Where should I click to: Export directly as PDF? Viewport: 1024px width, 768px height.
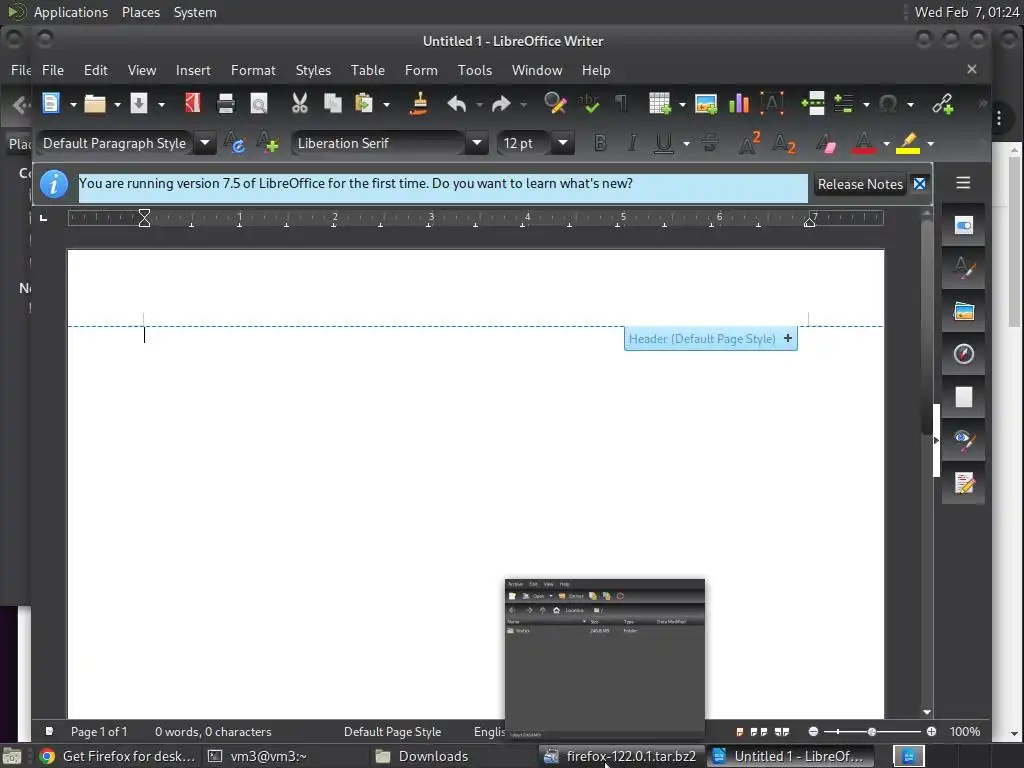click(x=193, y=103)
